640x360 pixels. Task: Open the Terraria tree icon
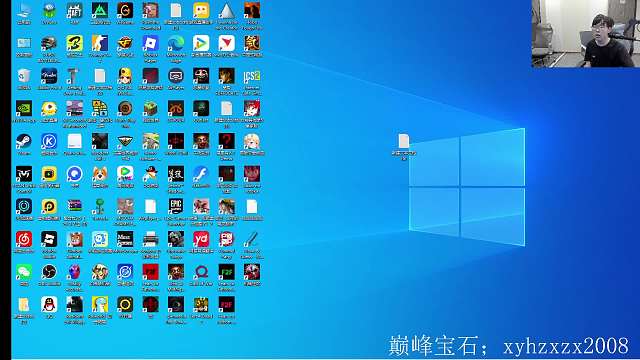(x=100, y=207)
